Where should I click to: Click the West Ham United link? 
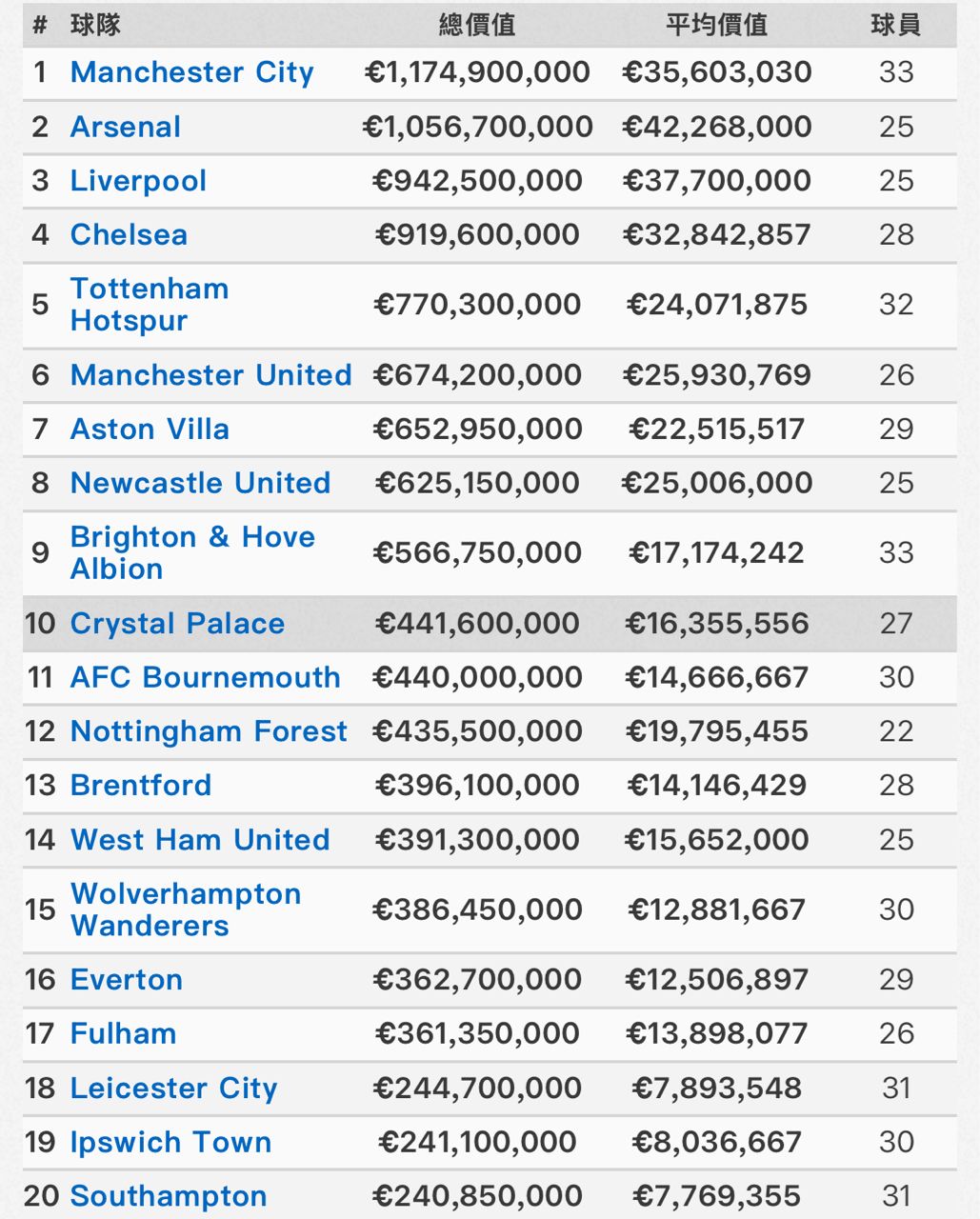(x=200, y=840)
